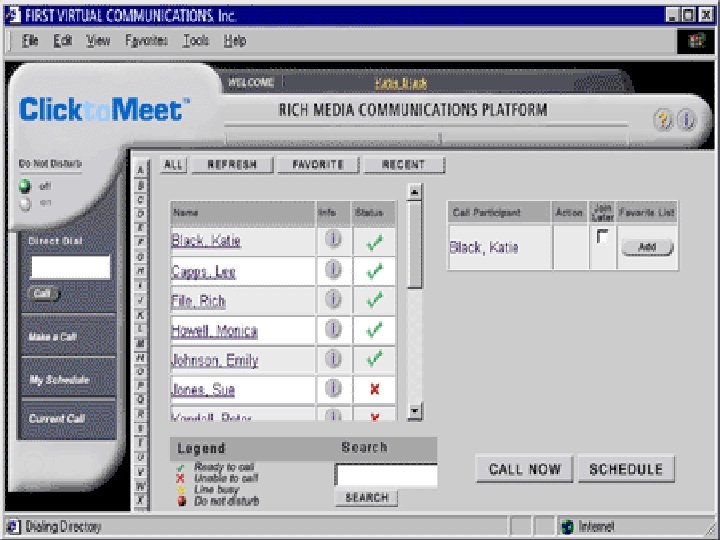Open the Howell, Monica link

(214, 331)
